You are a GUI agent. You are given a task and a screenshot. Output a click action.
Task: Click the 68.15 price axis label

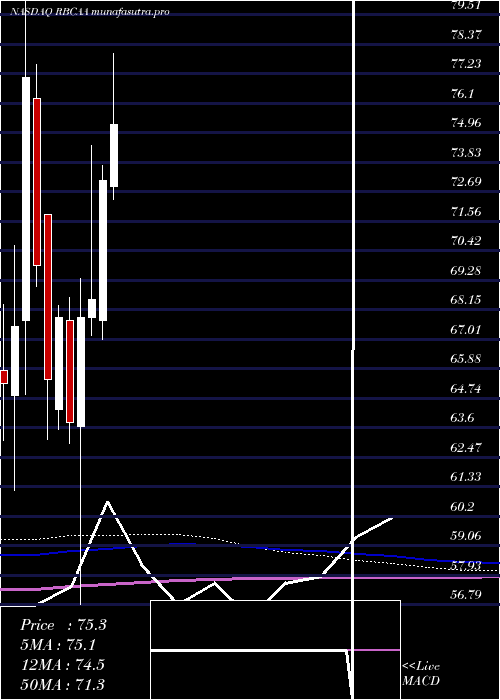point(466,300)
